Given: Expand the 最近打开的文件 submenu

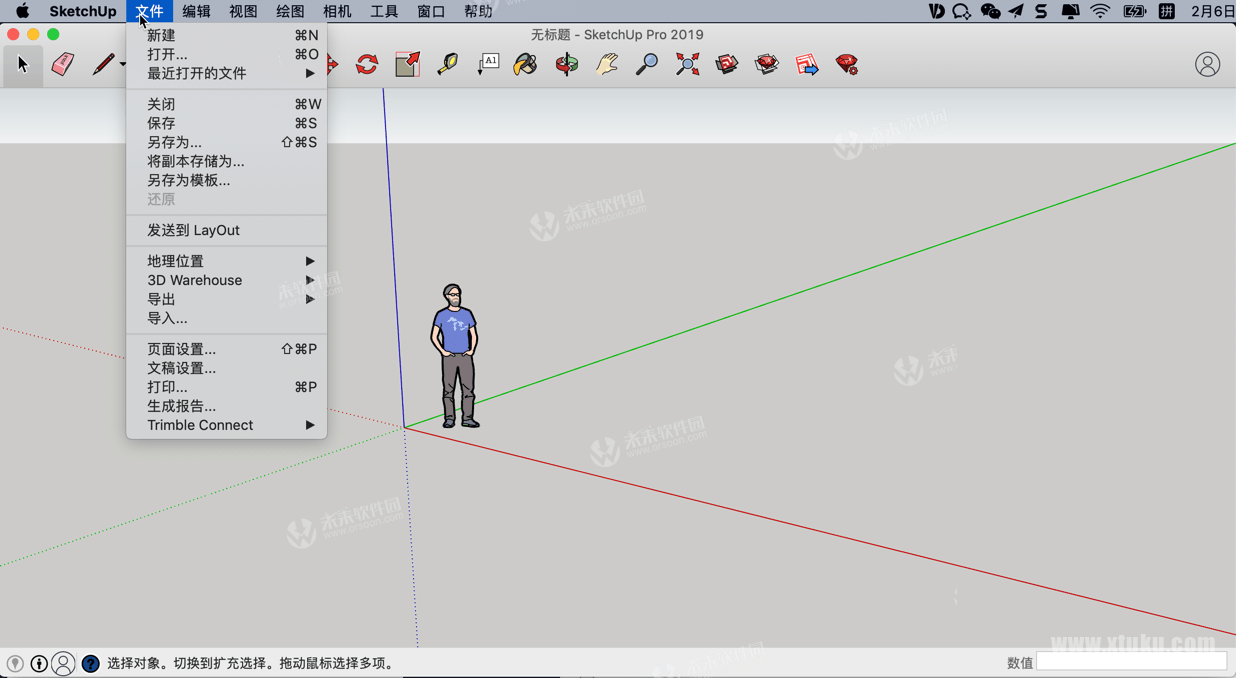Looking at the screenshot, I should point(226,73).
